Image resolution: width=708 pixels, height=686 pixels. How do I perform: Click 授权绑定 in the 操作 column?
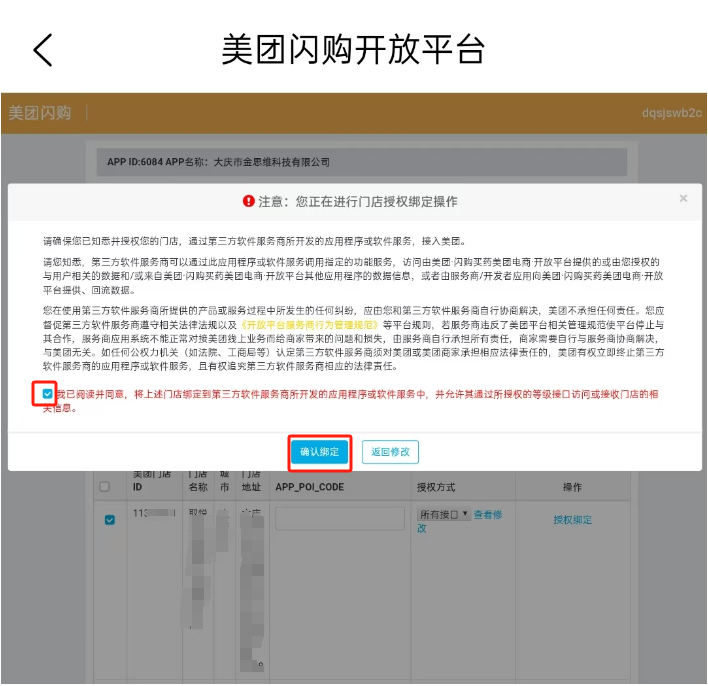coord(573,520)
